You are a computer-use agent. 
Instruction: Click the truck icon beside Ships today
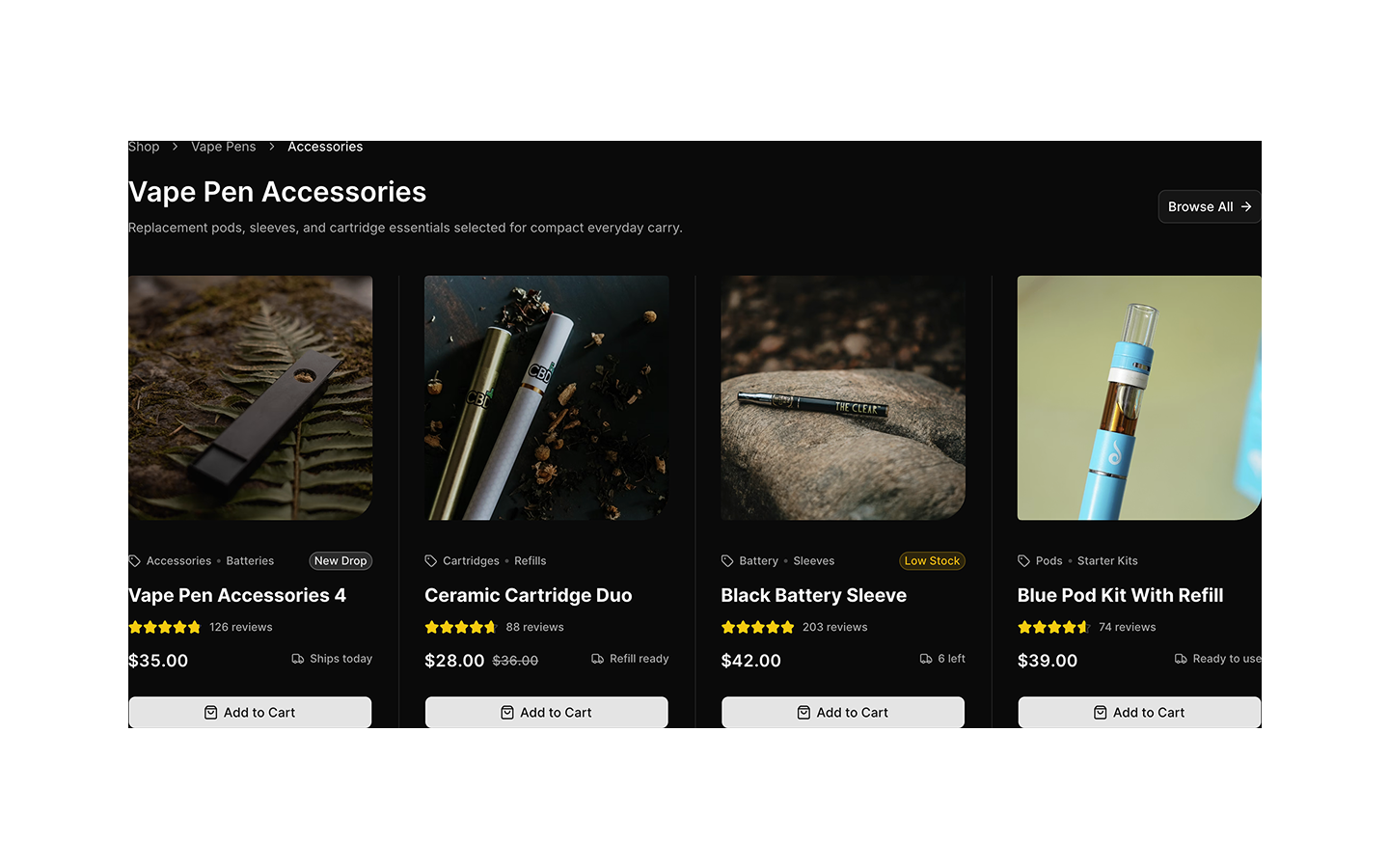point(298,659)
